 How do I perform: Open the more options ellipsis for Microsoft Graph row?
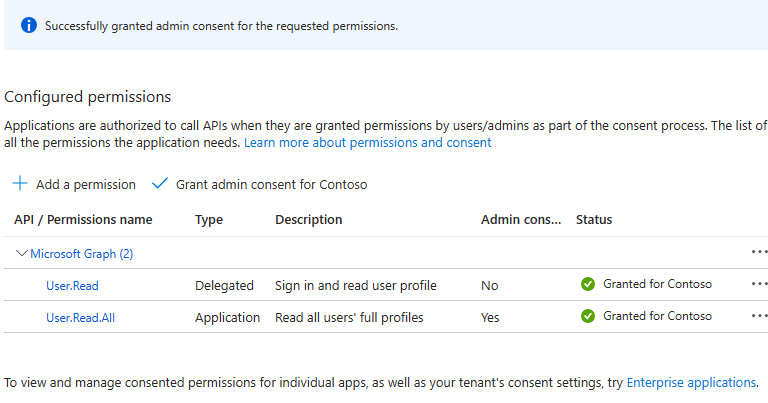[x=759, y=252]
